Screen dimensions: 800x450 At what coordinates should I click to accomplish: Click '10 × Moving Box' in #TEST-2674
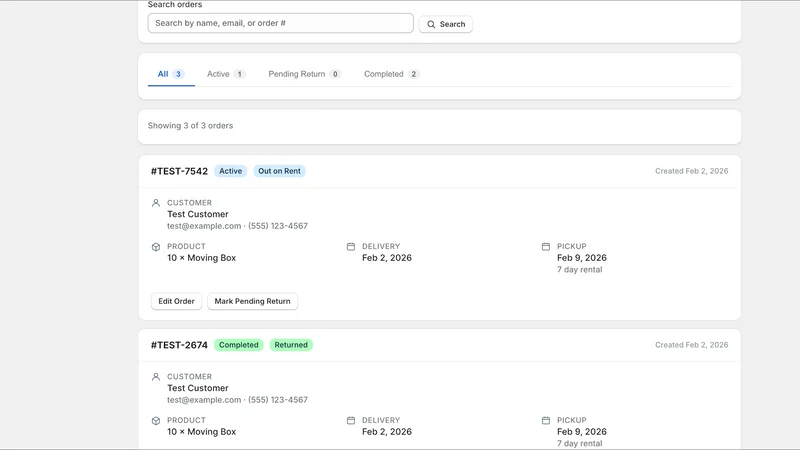(x=202, y=432)
